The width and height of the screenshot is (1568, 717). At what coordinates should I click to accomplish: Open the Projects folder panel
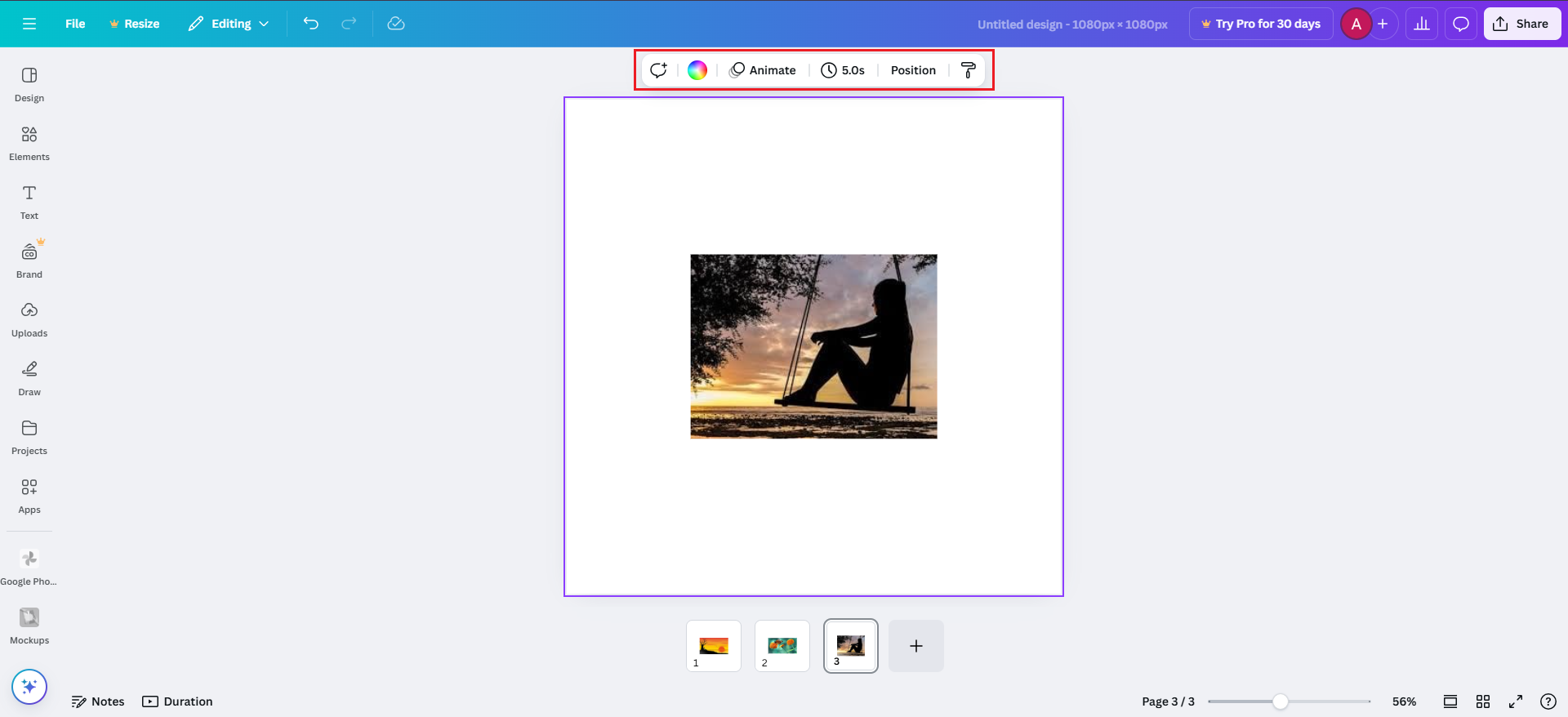29,437
